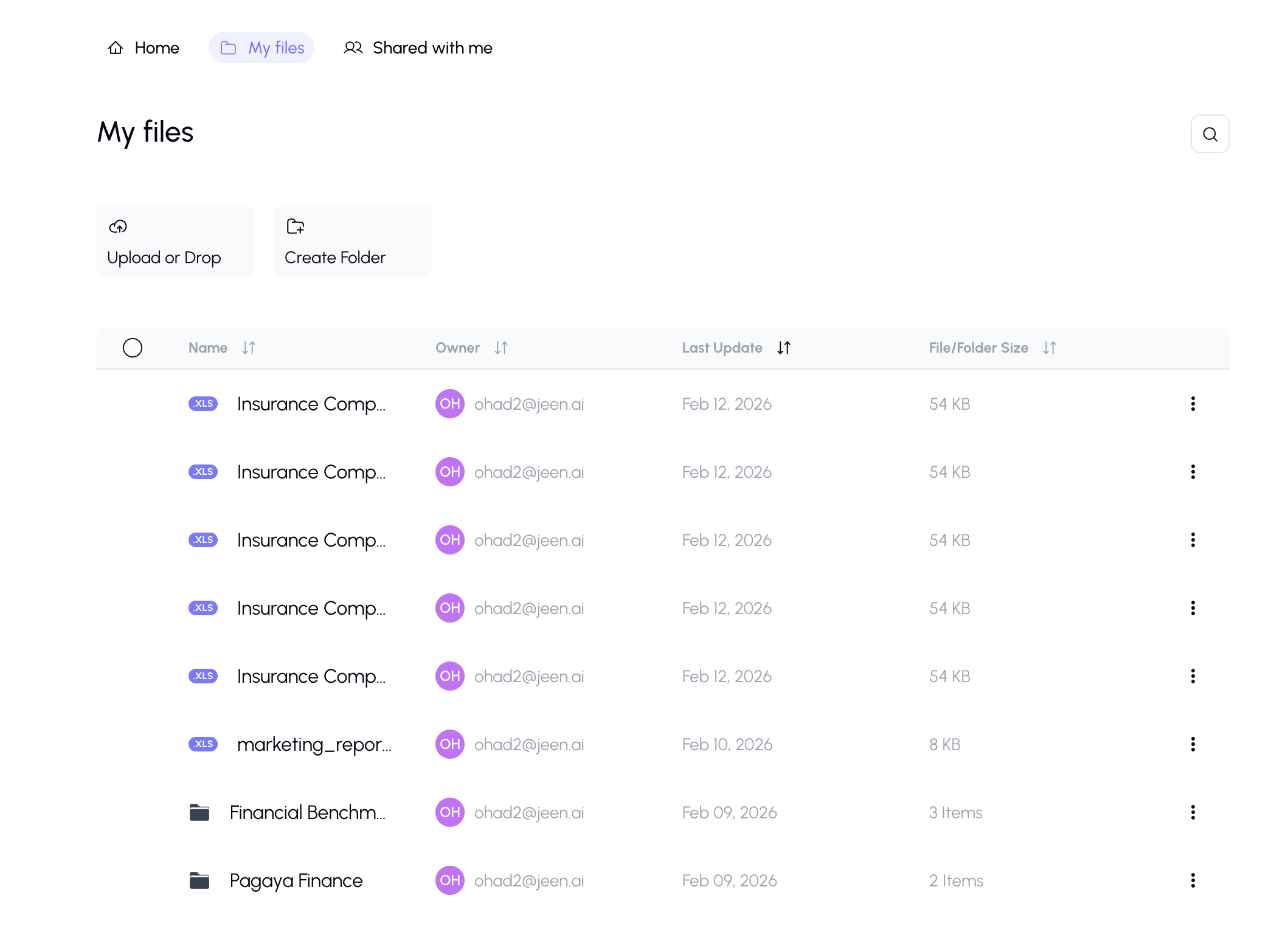Sort by Owner column arrows
Image resolution: width=1288 pixels, height=946 pixels.
[x=500, y=348]
